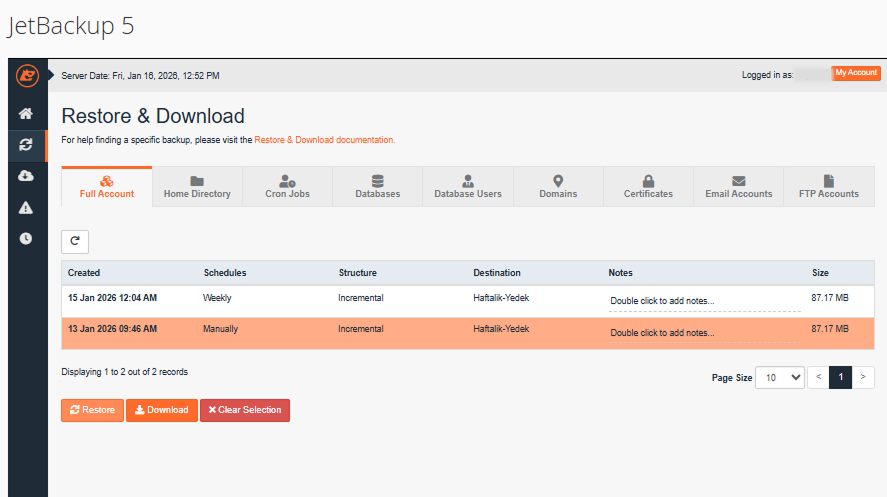887x497 pixels.
Task: Open the Restore & Download documentation link
Action: [x=324, y=140]
